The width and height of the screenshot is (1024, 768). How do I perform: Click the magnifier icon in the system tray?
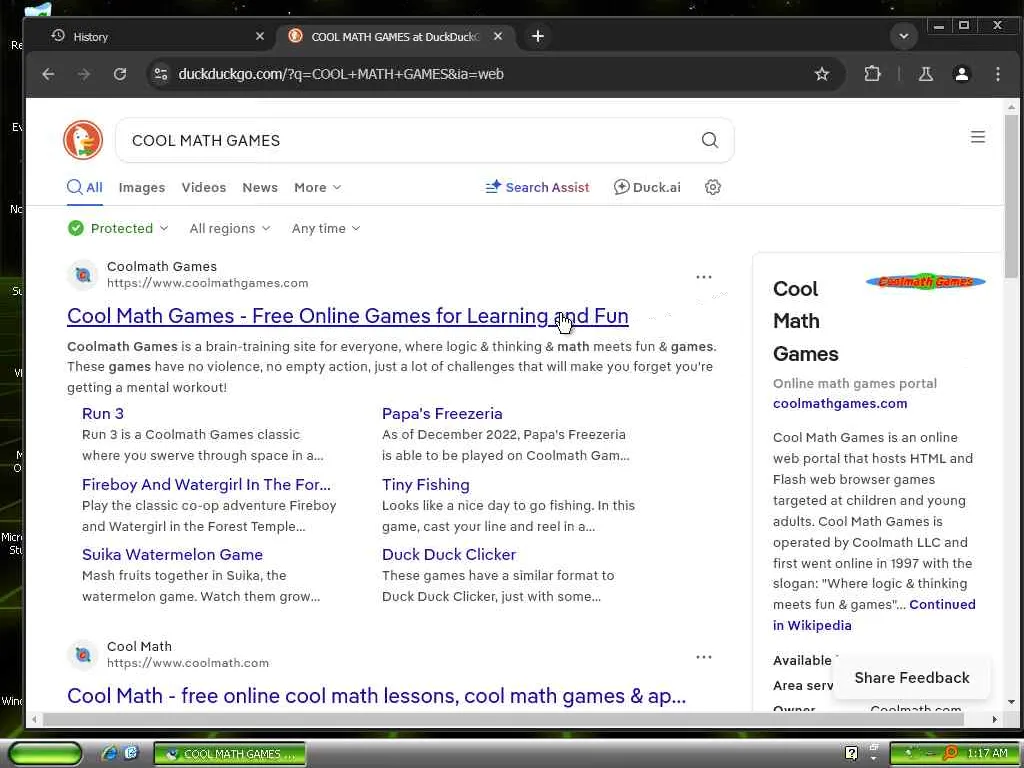[x=950, y=754]
